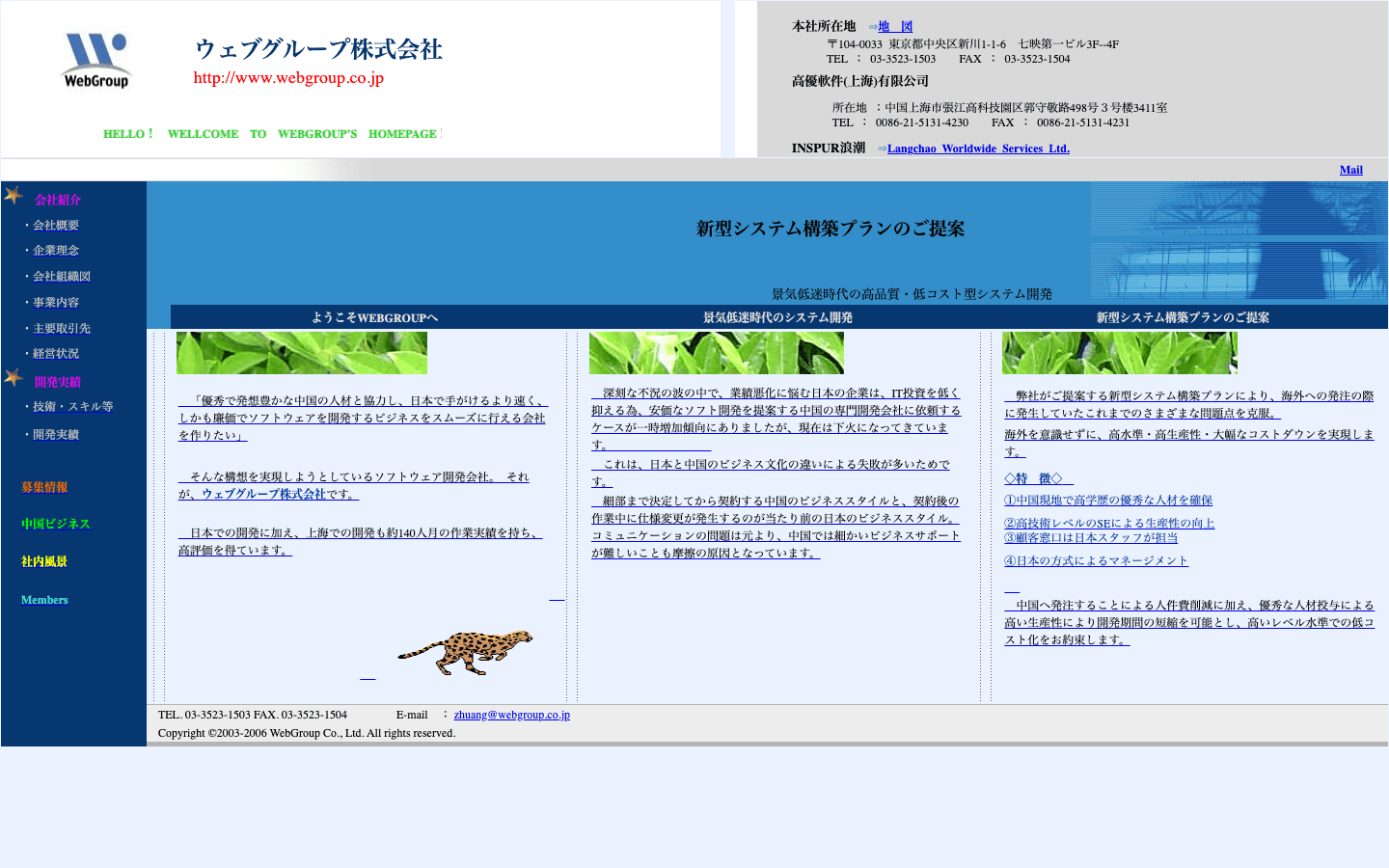1389x868 pixels.
Task: Click the leaf image in the 新型システム構築プラン column
Action: click(x=1120, y=353)
